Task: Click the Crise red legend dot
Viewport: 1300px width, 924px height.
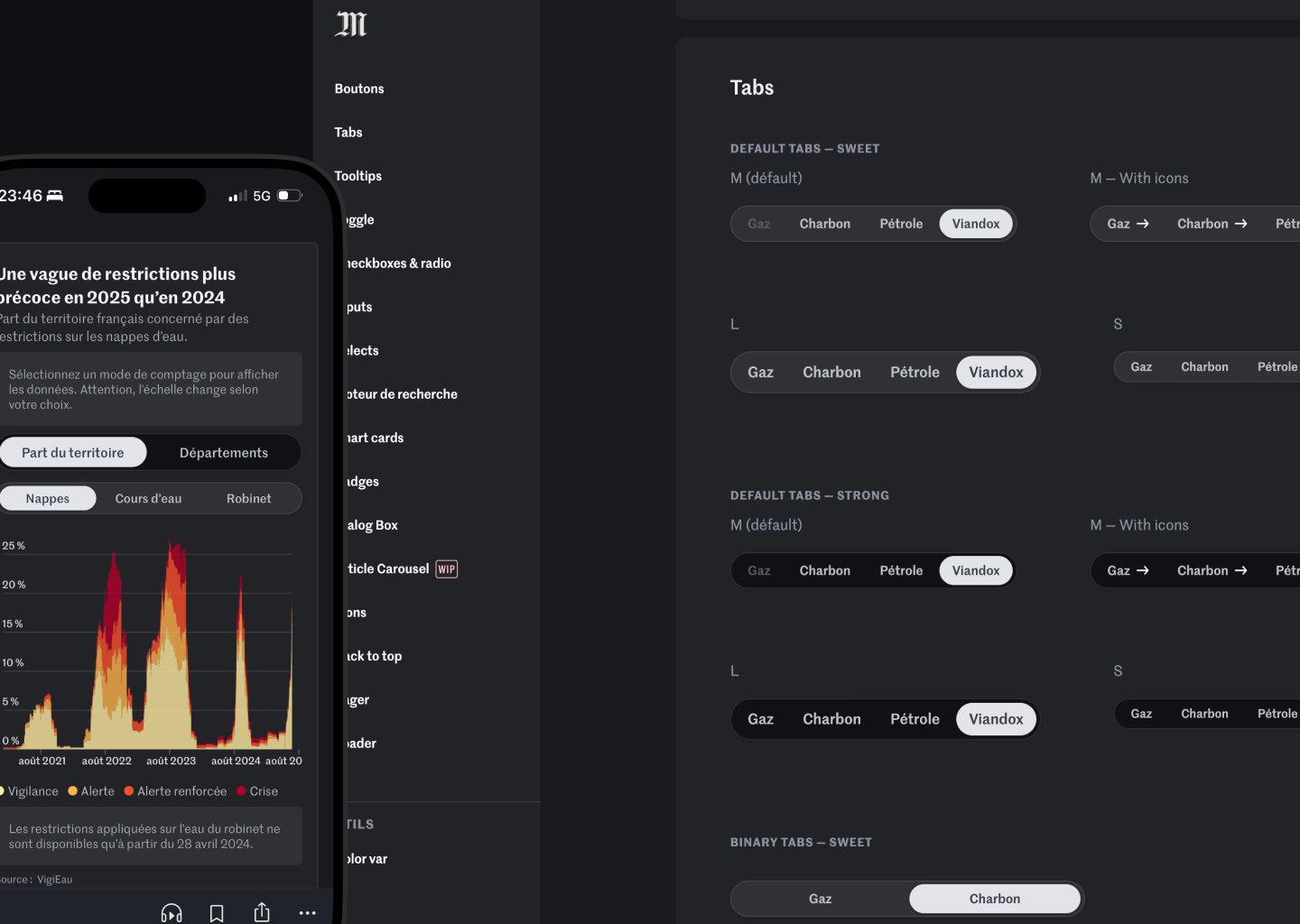Action: pos(241,791)
